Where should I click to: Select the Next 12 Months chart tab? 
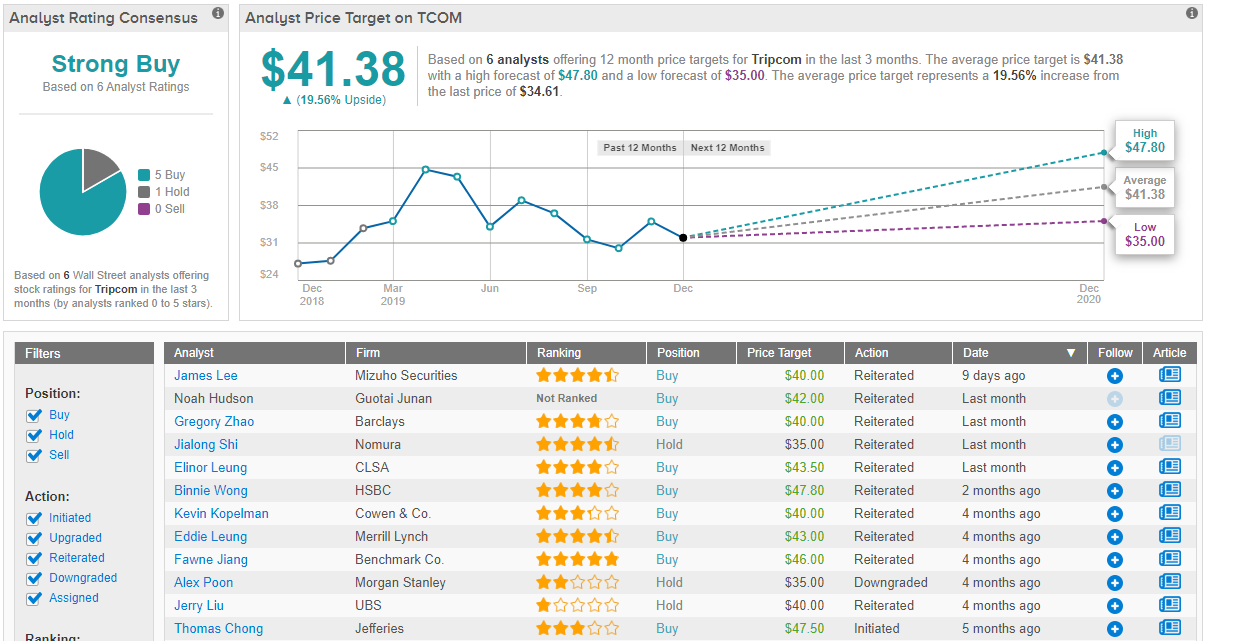(727, 148)
